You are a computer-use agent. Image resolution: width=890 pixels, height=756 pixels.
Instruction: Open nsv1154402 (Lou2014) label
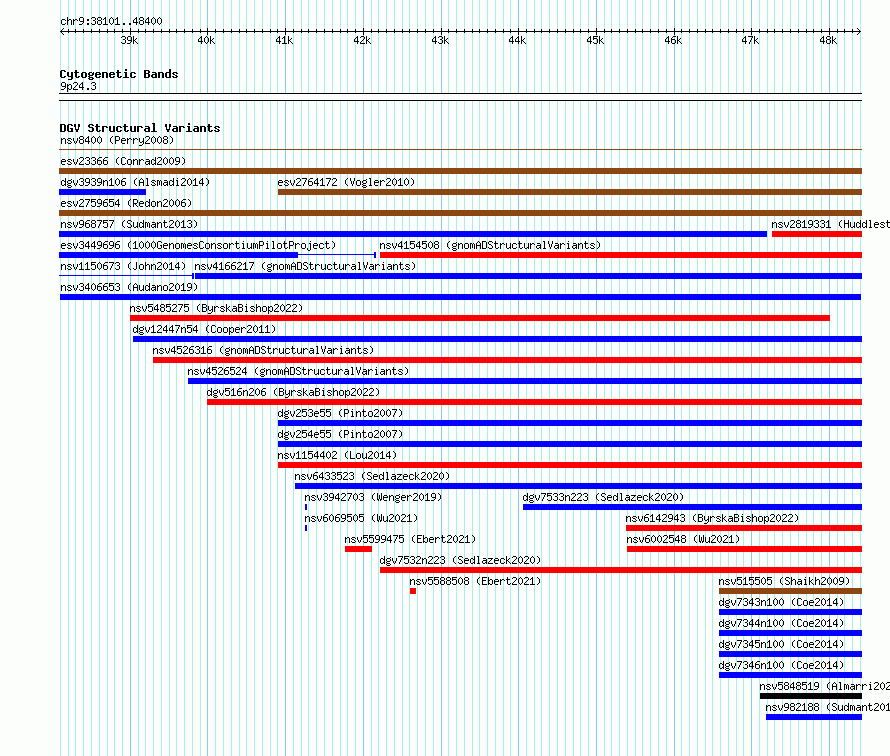tap(337, 455)
